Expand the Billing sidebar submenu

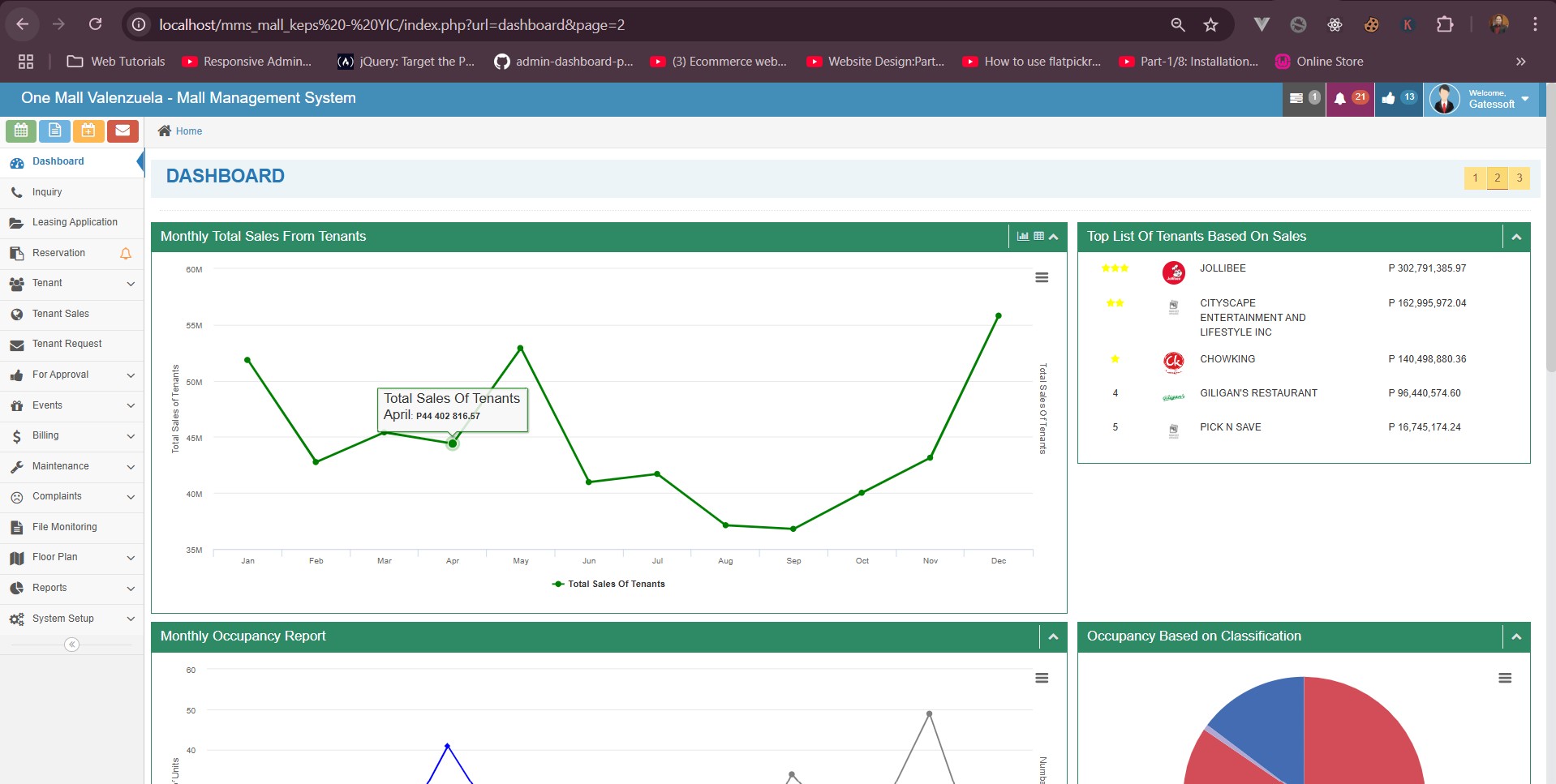coord(131,436)
